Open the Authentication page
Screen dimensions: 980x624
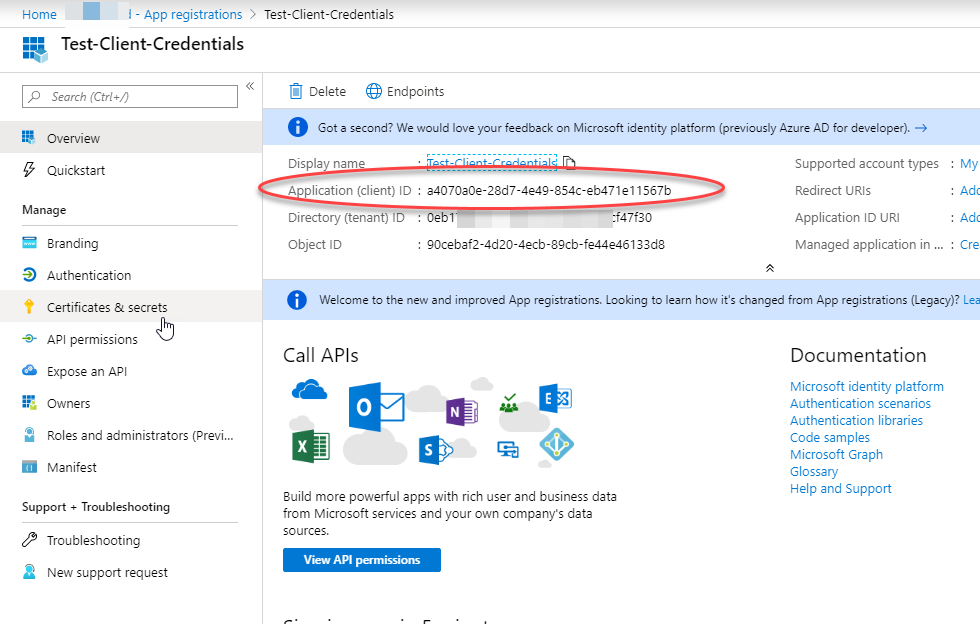[x=131, y=274]
